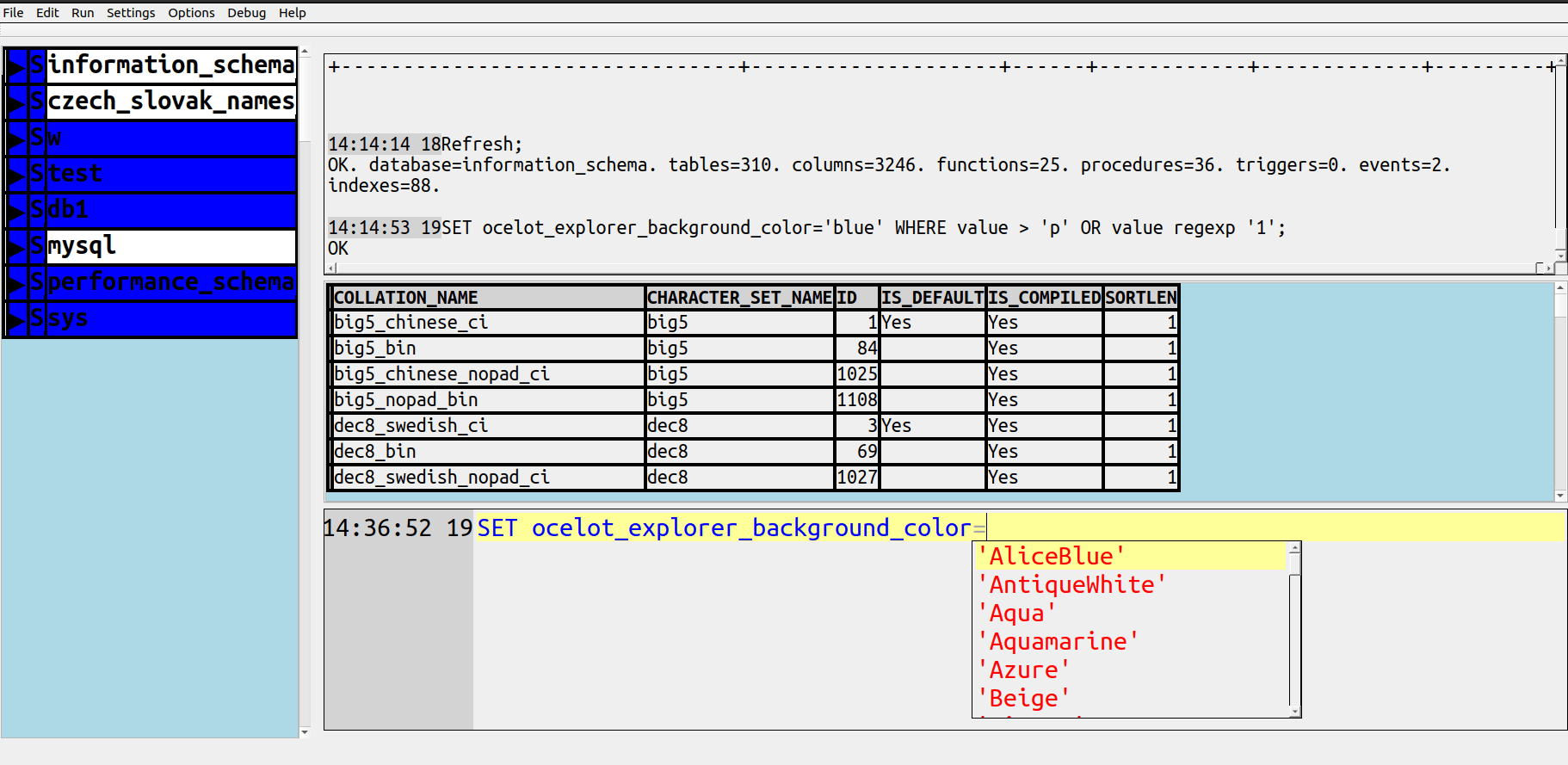Expand the sys schema arrow
The width and height of the screenshot is (1568, 765).
16,318
